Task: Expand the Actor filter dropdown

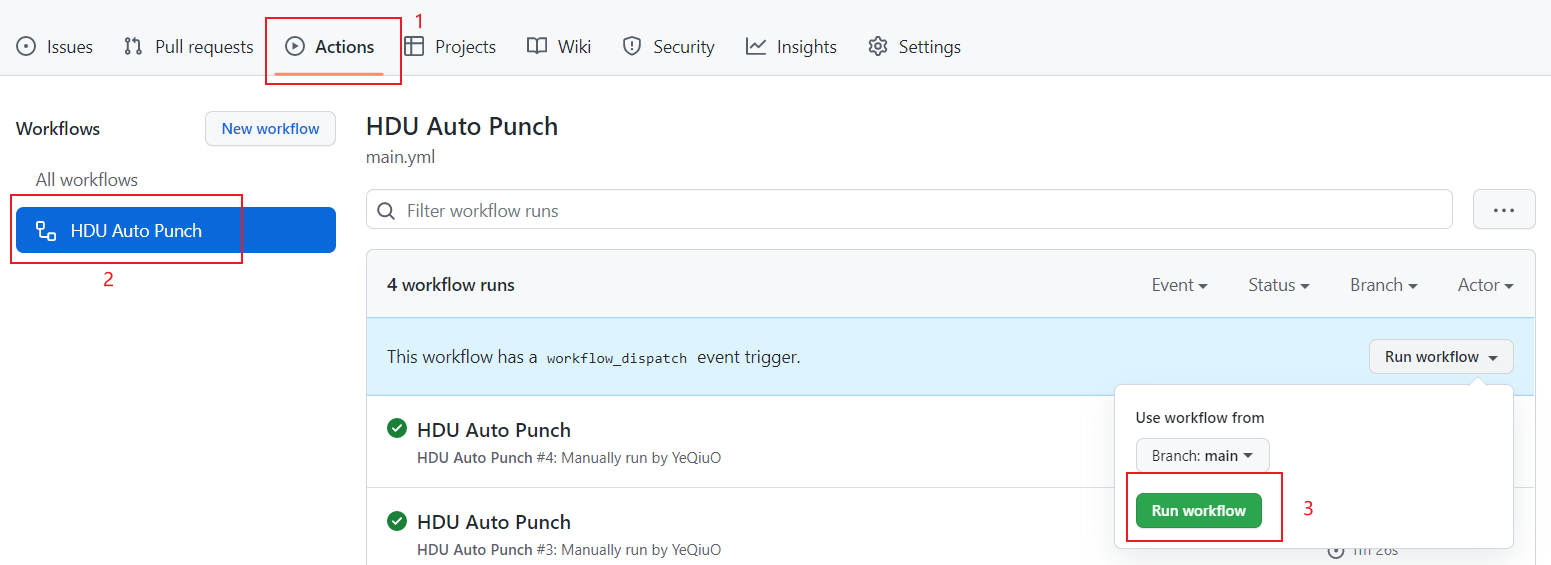Action: [1485, 285]
